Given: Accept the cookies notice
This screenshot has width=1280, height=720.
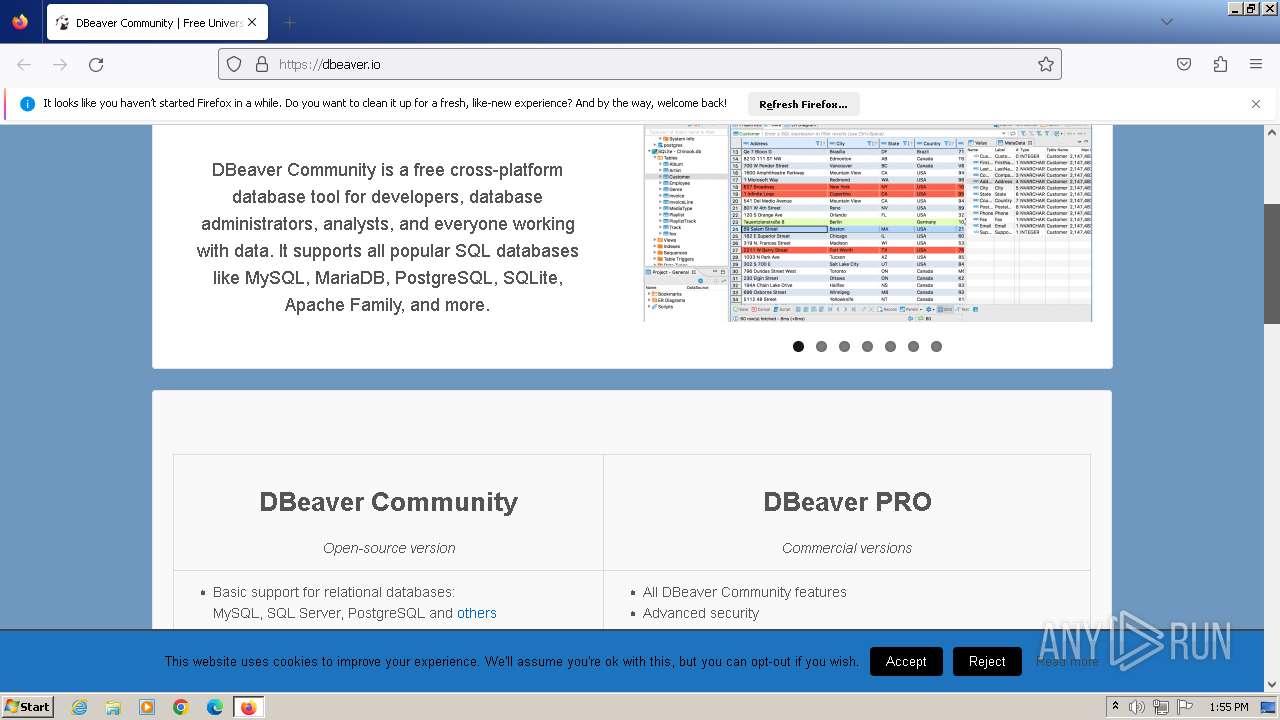Looking at the screenshot, I should click(x=906, y=661).
